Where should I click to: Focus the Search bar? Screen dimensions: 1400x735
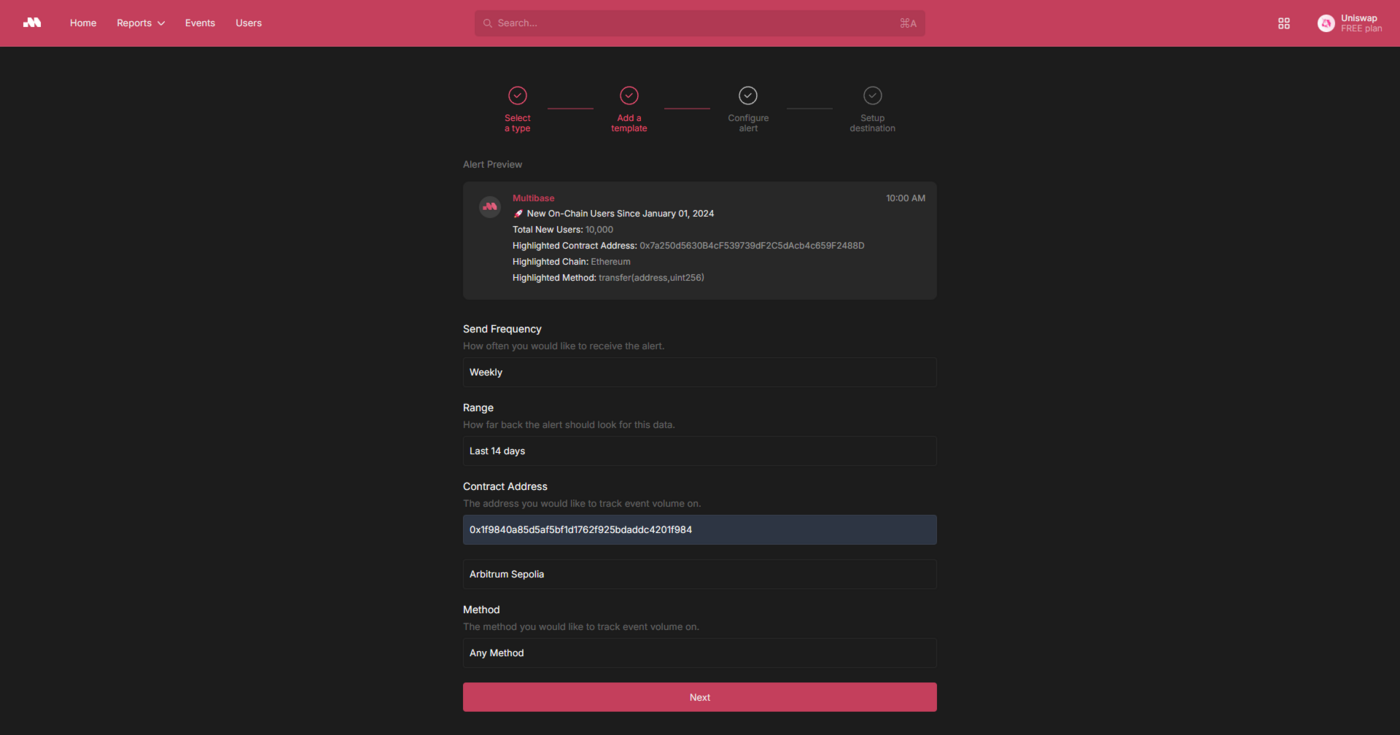coord(700,23)
